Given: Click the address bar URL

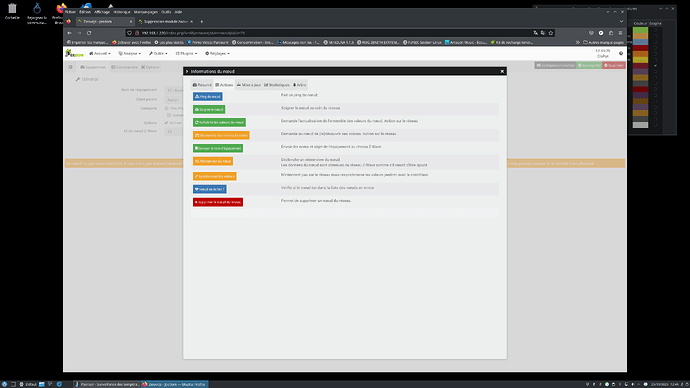Looking at the screenshot, I should point(193,33).
